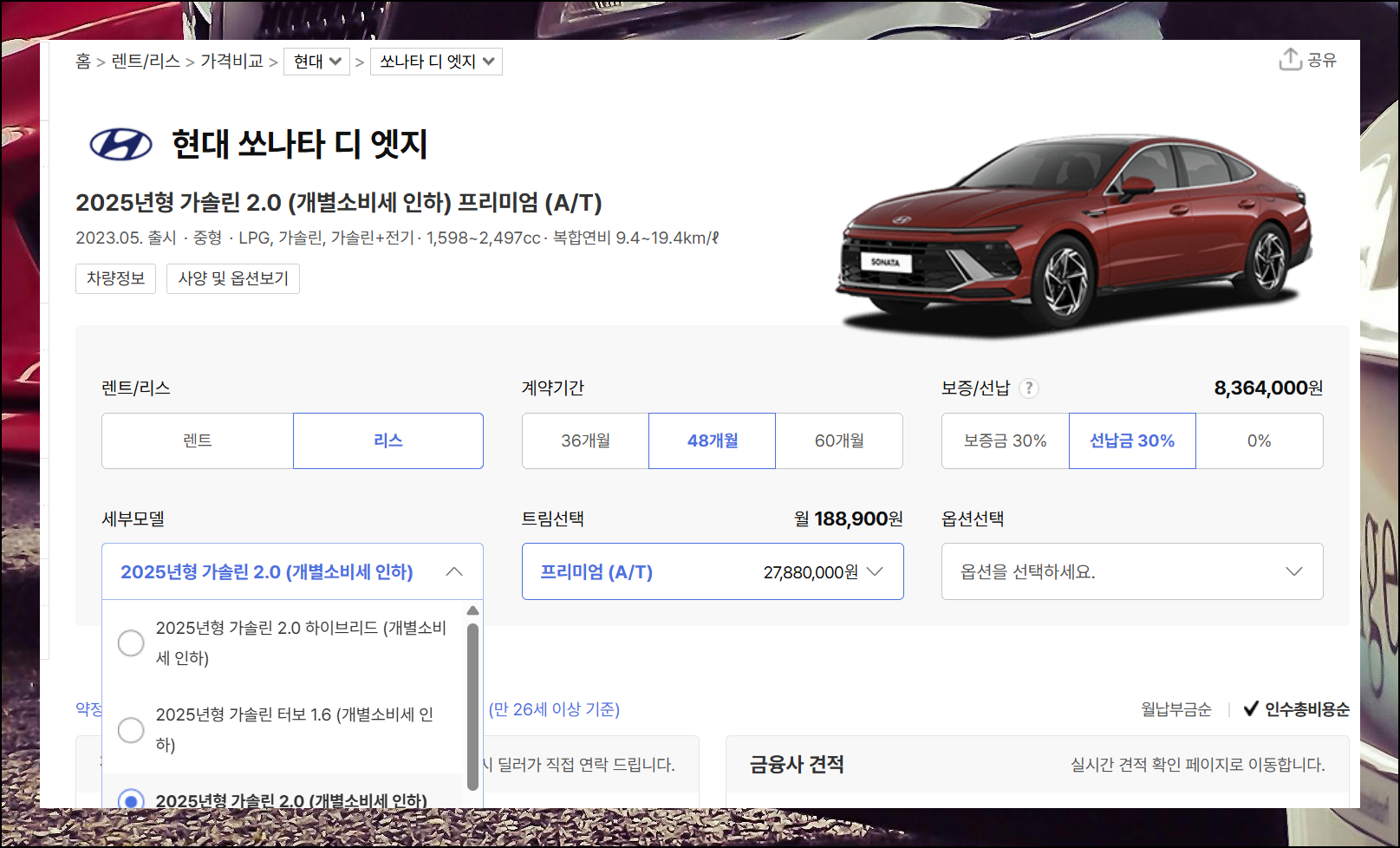Click the 차량정보 button
The width and height of the screenshot is (1400, 848).
(115, 278)
